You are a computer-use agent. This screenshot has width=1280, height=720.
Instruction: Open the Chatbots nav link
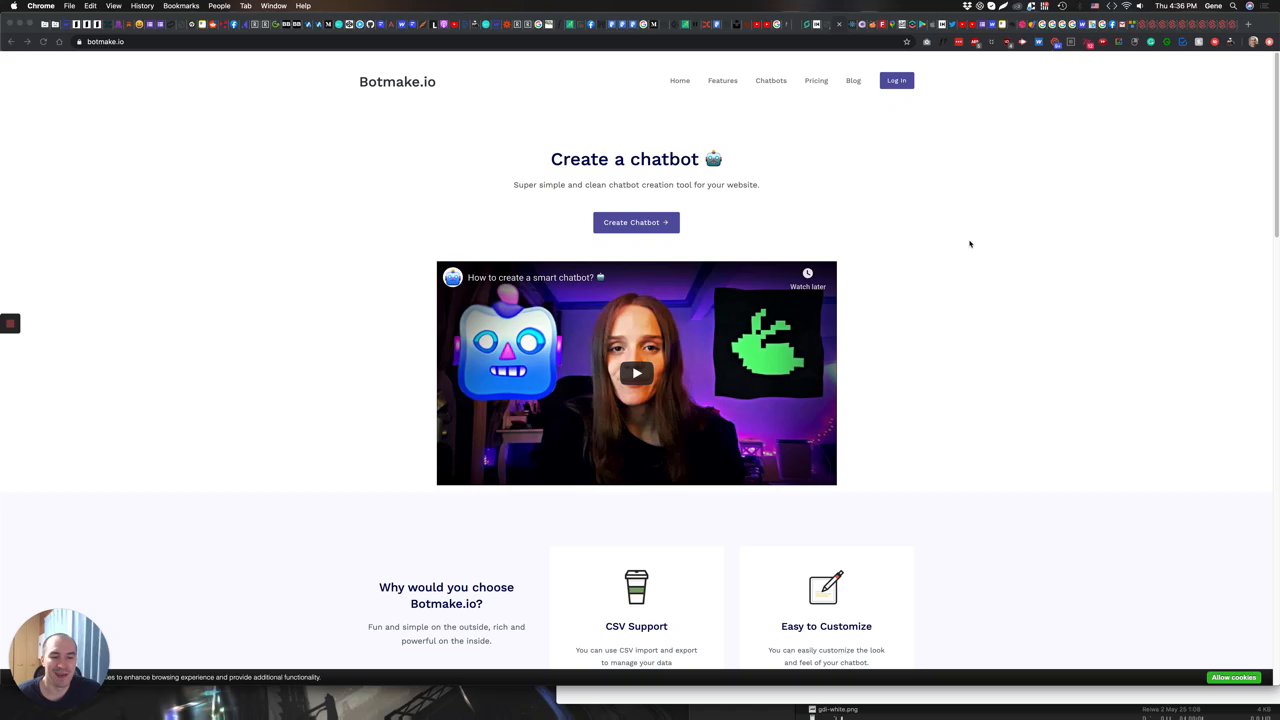point(771,81)
